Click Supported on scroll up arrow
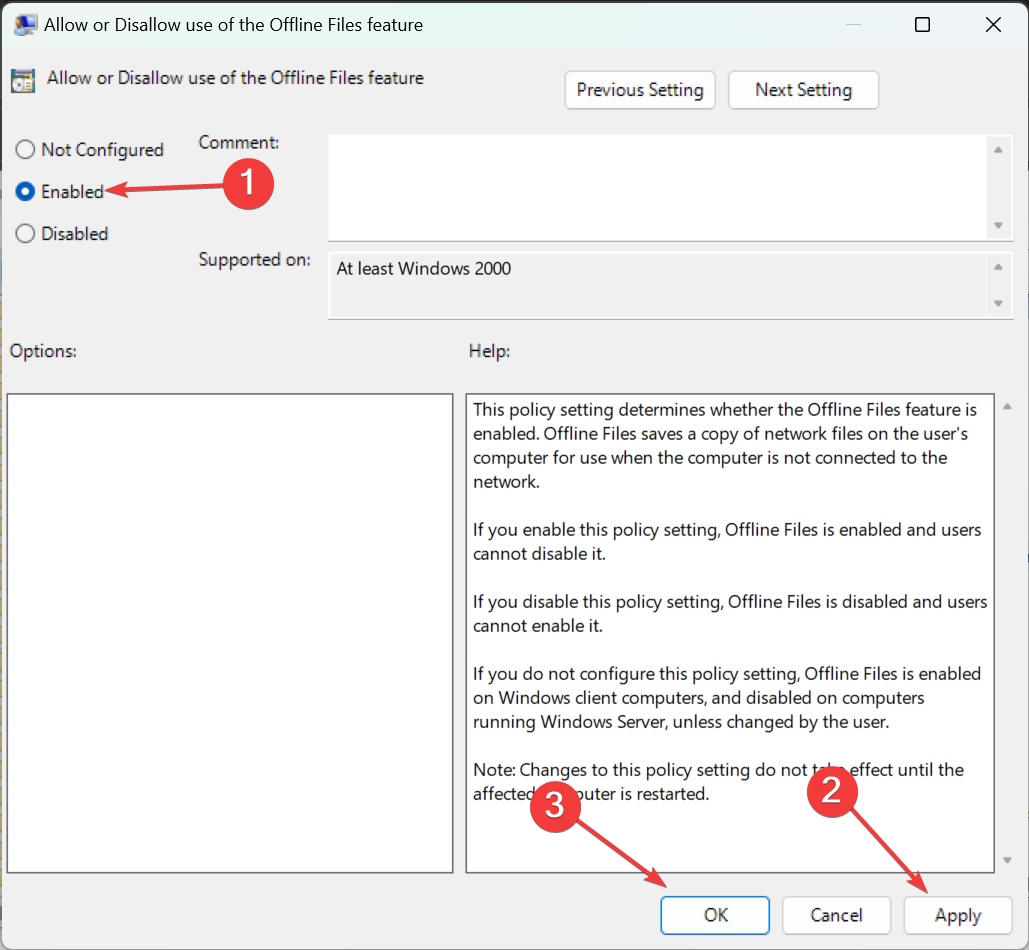 click(x=998, y=266)
